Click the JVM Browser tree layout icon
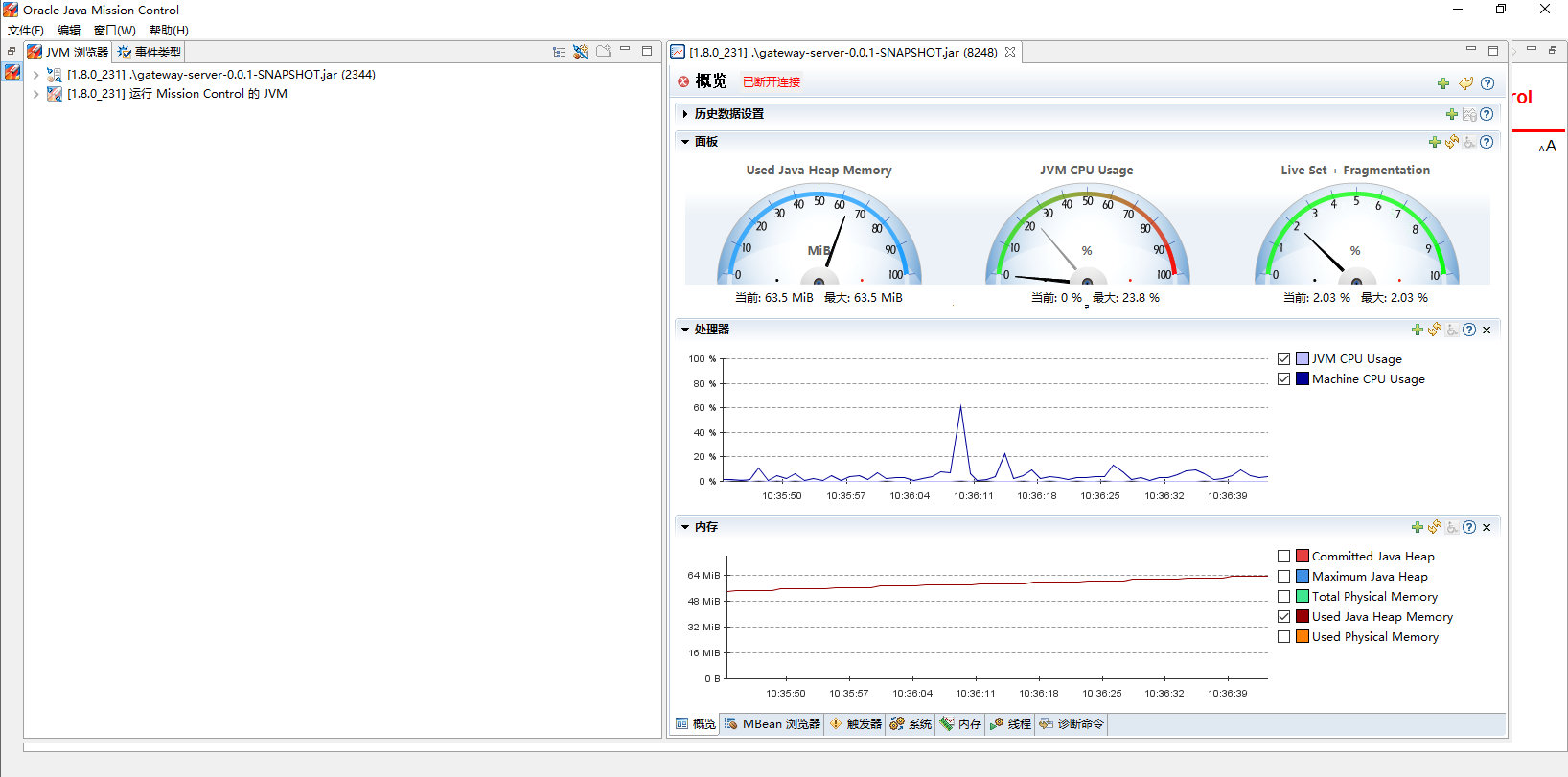 tap(559, 52)
